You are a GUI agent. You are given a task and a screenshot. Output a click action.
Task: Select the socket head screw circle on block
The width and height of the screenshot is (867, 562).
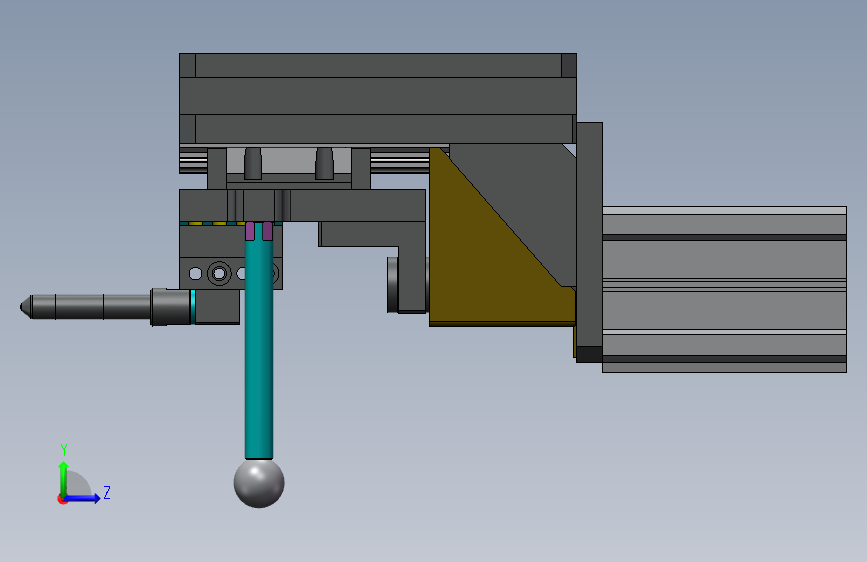coord(219,273)
